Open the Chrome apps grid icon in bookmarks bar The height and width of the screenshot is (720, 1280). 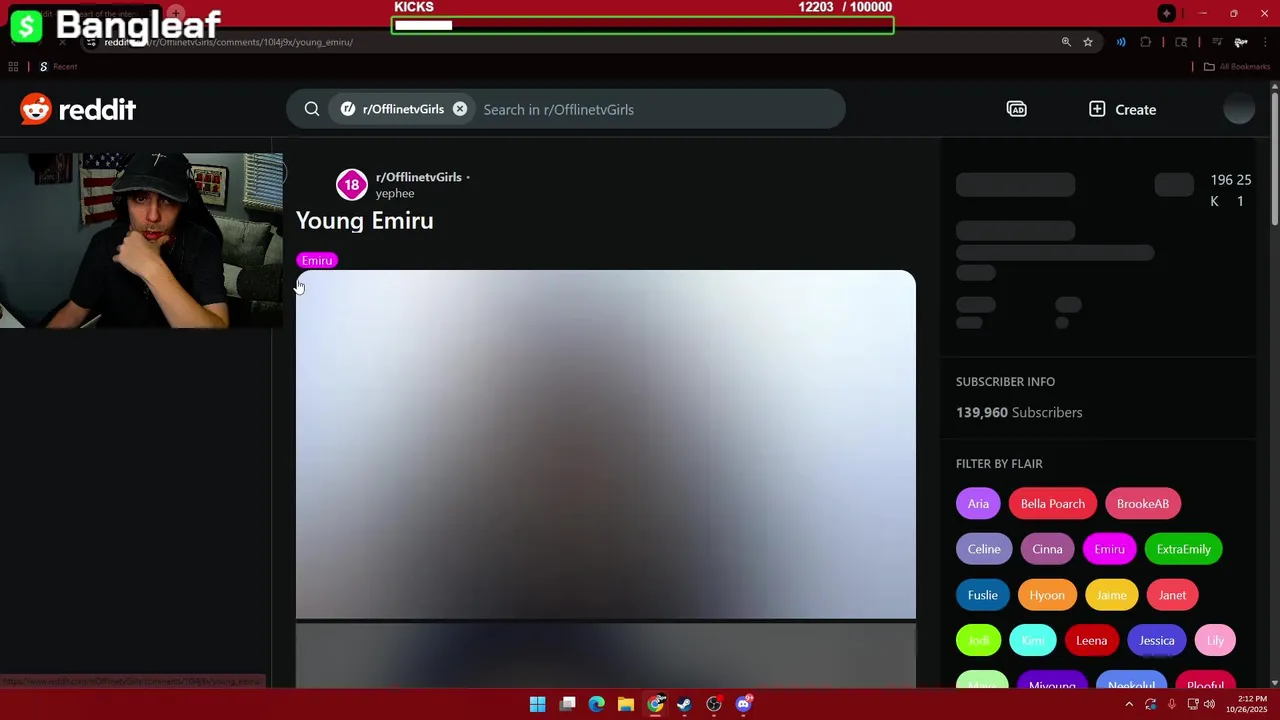[13, 66]
